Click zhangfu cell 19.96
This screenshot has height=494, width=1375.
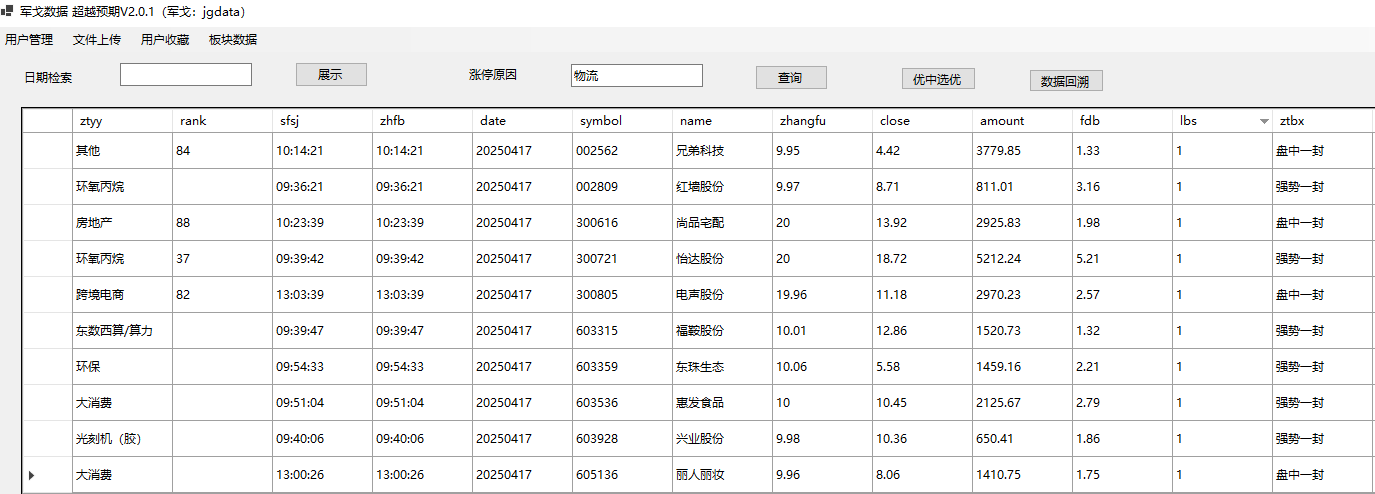click(x=822, y=295)
